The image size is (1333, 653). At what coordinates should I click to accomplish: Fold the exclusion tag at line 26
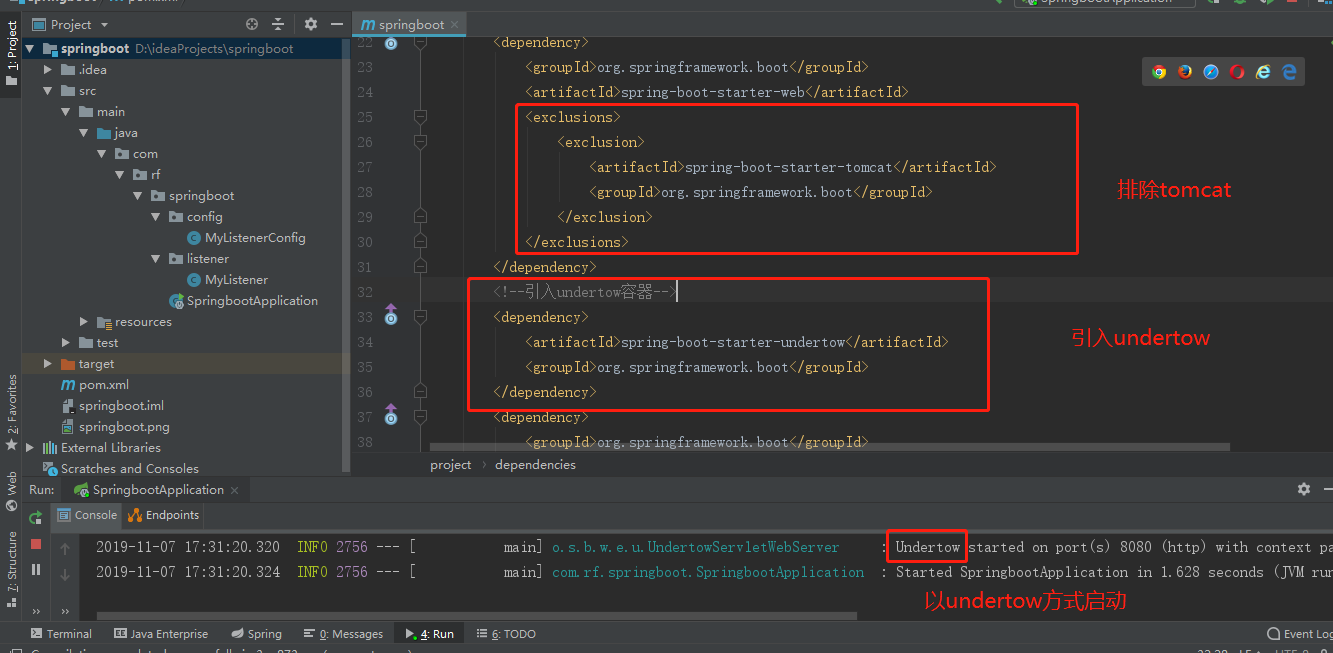pyautogui.click(x=420, y=142)
